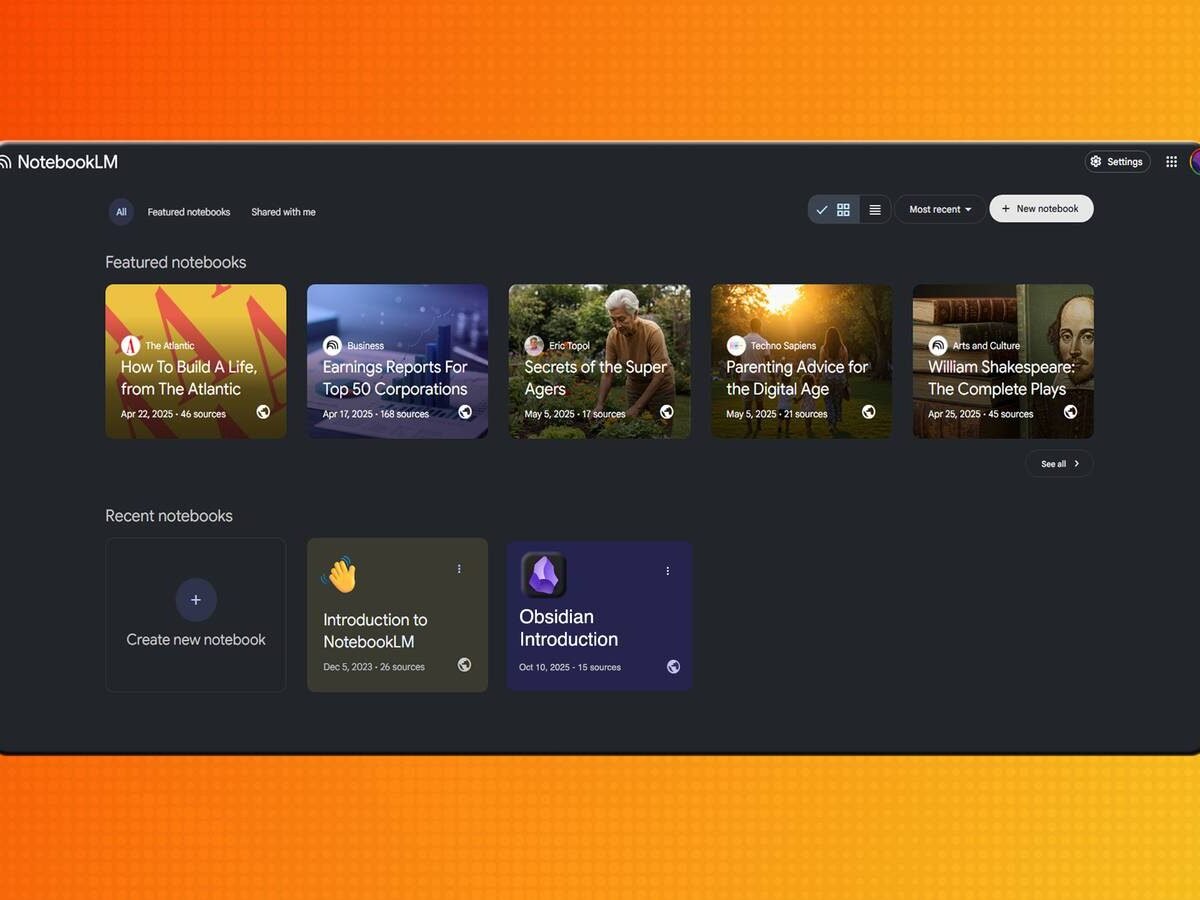
Task: Open the Google apps grid icon
Action: click(x=1171, y=162)
